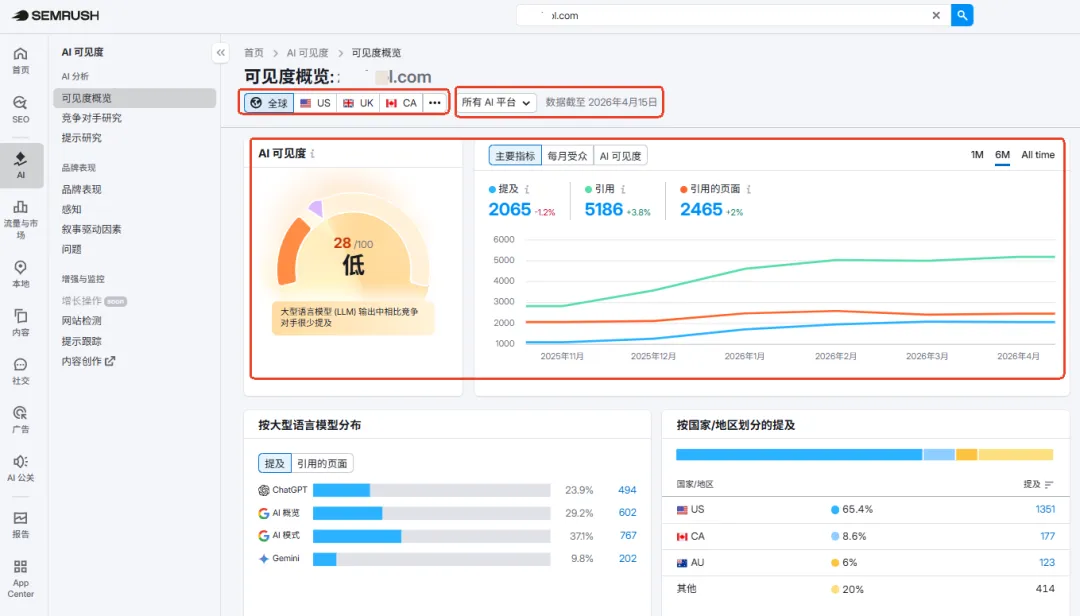The image size is (1080, 616).
Task: Select the US region filter
Action: 315,103
